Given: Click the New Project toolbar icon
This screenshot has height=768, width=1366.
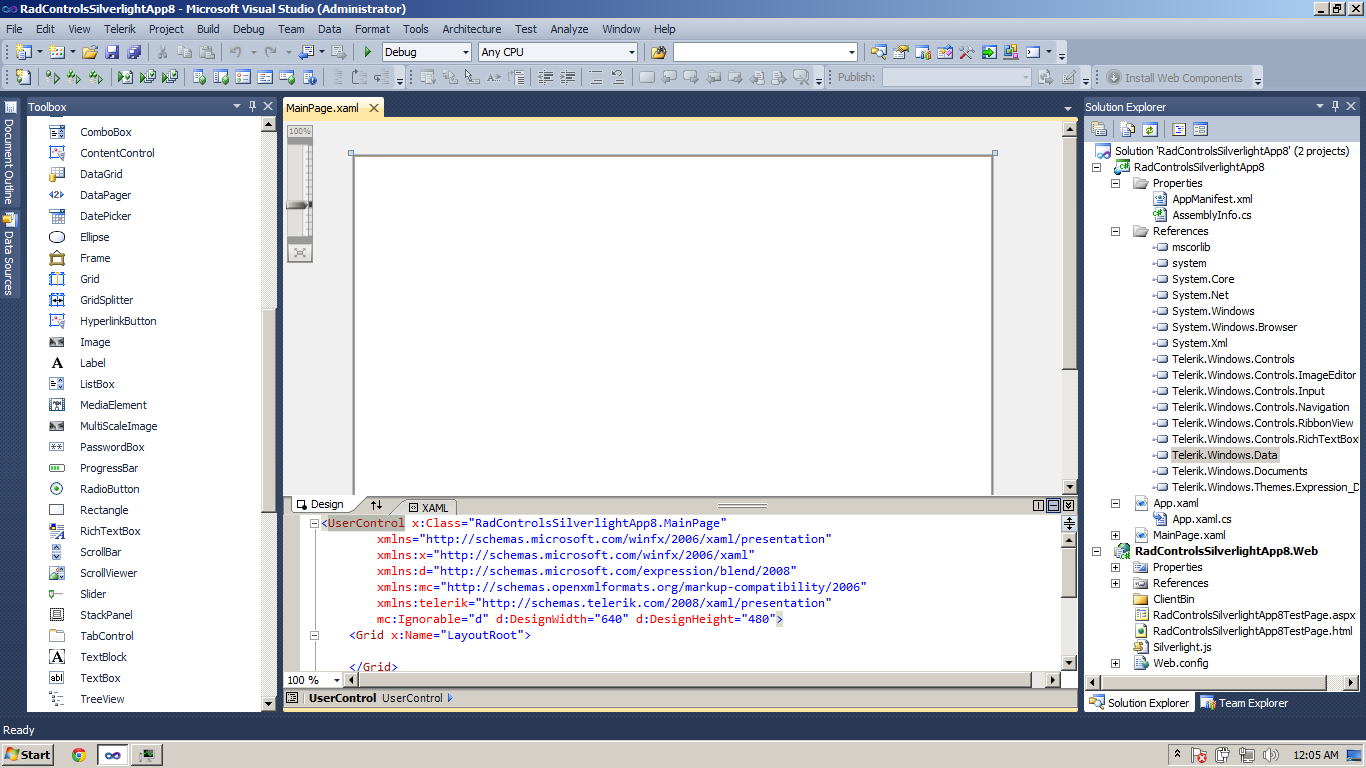Looking at the screenshot, I should click(22, 52).
